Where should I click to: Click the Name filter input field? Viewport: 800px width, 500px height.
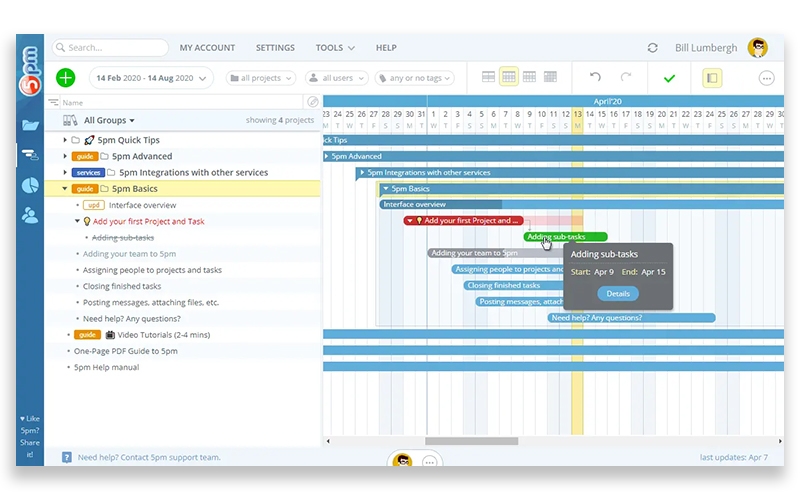[182, 103]
